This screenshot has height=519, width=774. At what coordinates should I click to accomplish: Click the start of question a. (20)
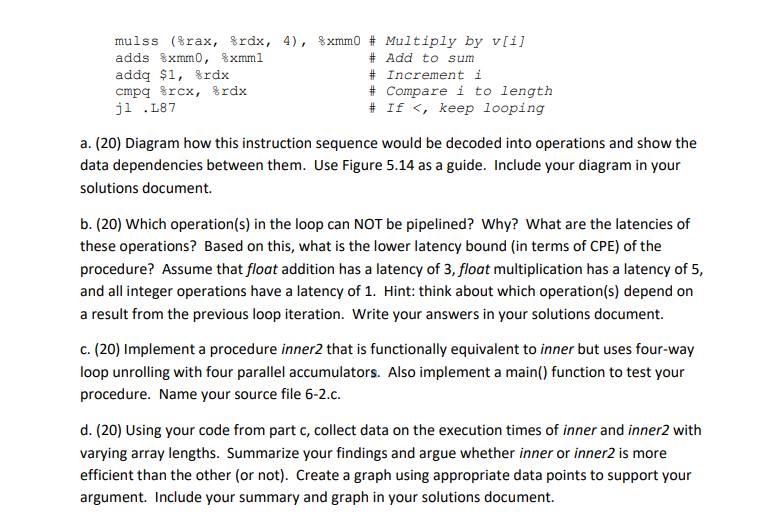coord(101,143)
